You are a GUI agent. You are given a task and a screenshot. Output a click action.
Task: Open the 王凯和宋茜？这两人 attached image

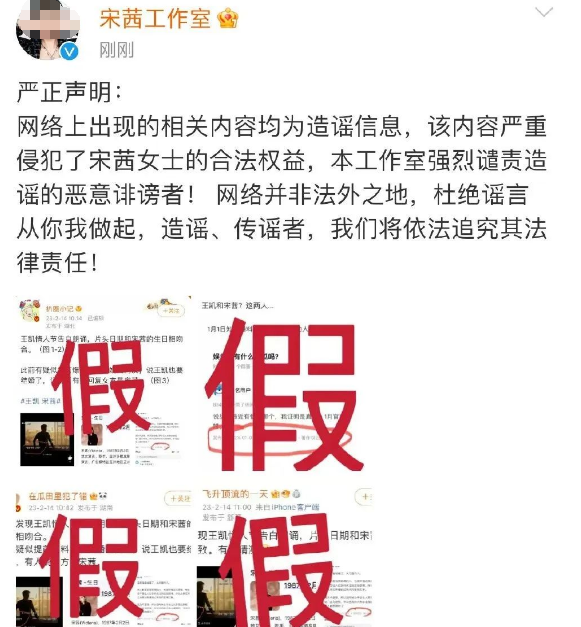[x=284, y=381]
